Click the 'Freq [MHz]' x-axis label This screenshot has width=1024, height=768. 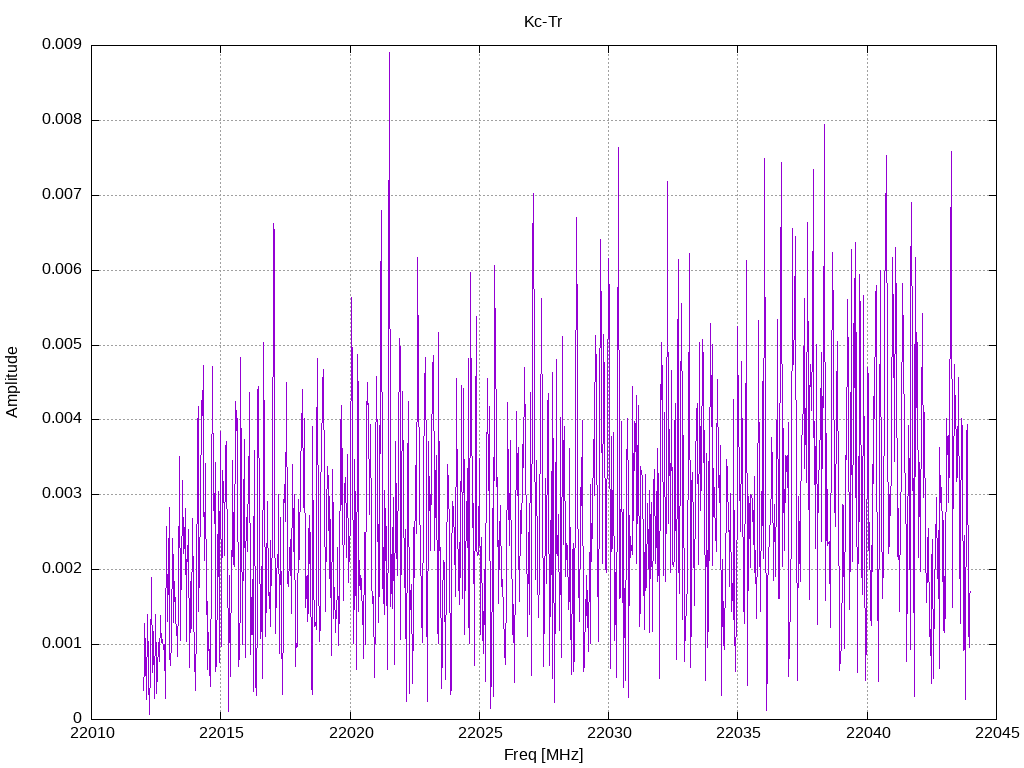[x=543, y=755]
